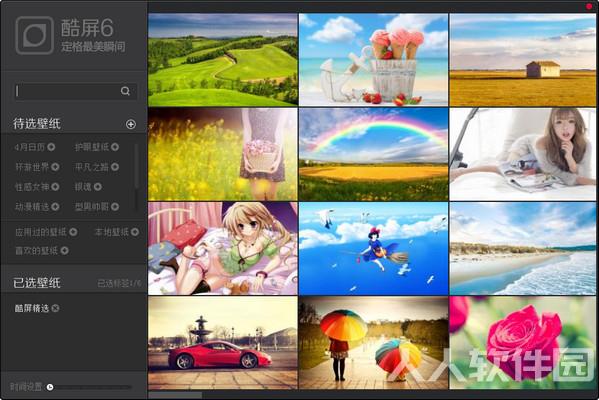Add the 动漫精选 tag
Image resolution: width=599 pixels, height=400 pixels.
coord(55,207)
